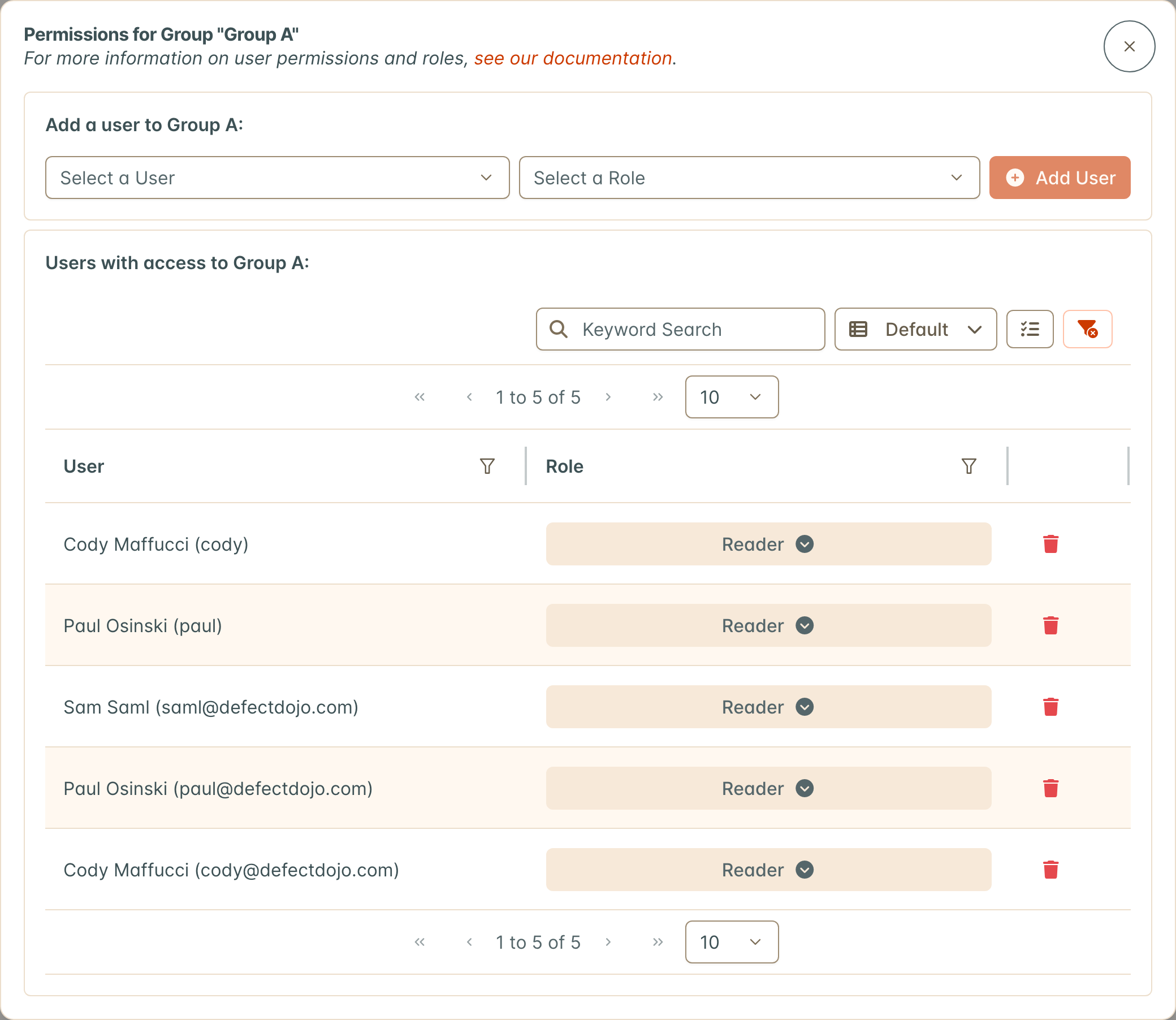1176x1020 pixels.
Task: Open the see our documentation link
Action: pos(573,58)
